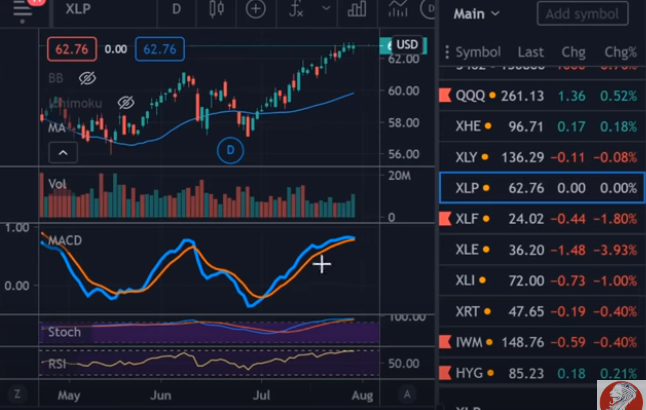
Task: Change the D interval in top toolbar
Action: [176, 9]
